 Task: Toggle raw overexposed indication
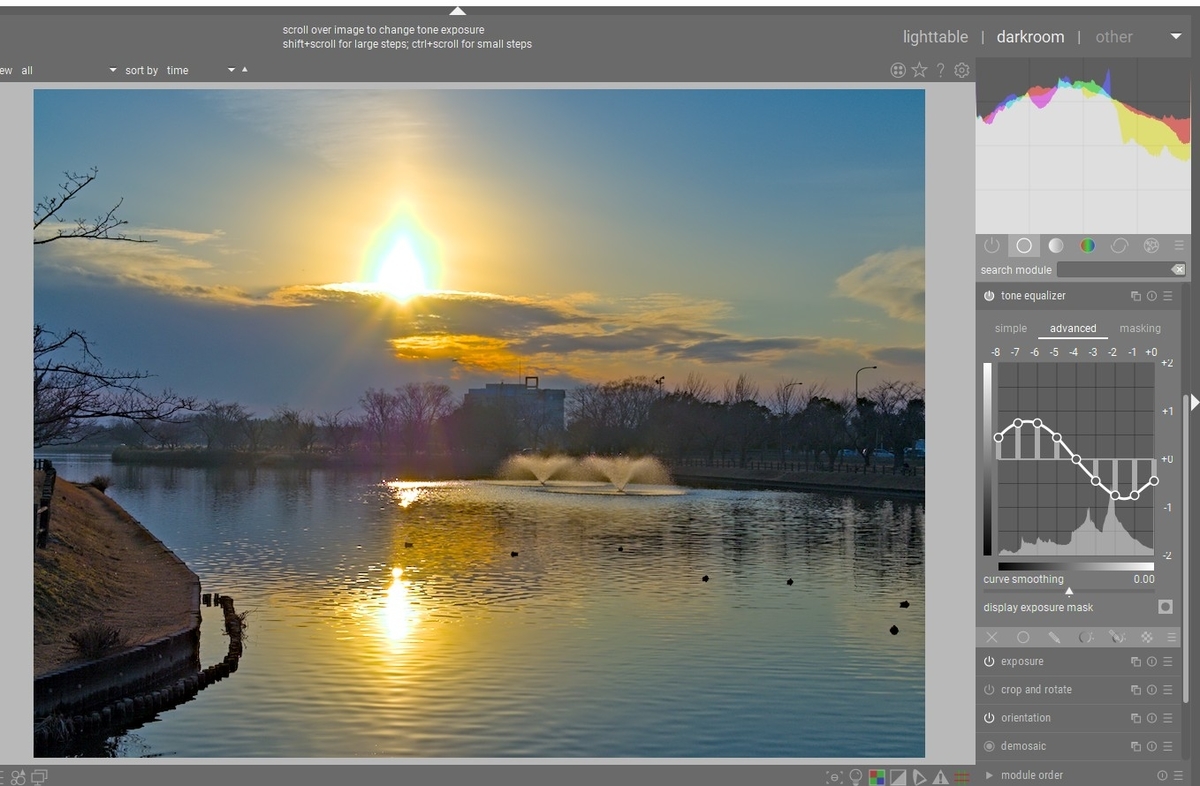876,777
